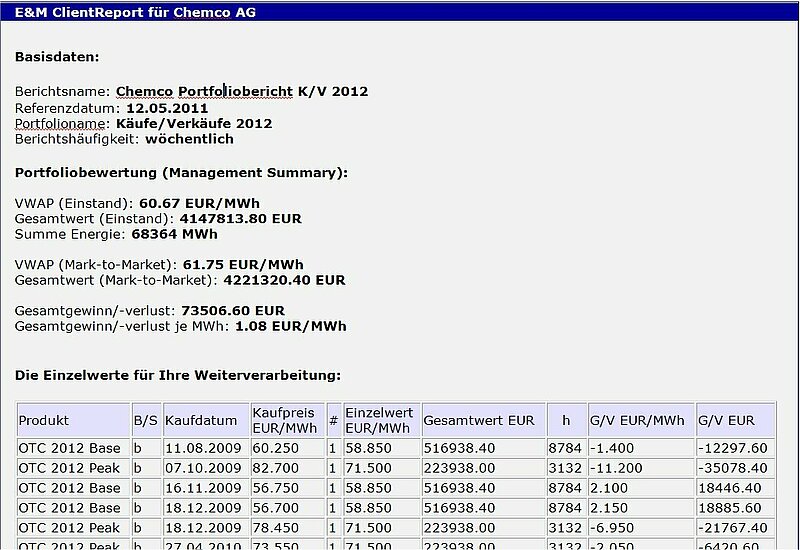Select VWAP Einstand value '60.67 EUR/MWh'

tap(199, 203)
